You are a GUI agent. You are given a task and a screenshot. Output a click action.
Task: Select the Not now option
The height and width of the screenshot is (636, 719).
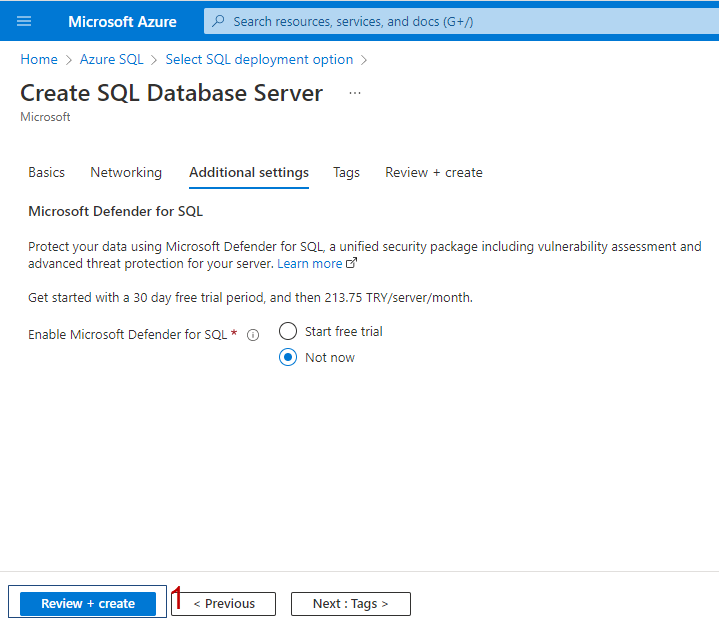tap(288, 357)
